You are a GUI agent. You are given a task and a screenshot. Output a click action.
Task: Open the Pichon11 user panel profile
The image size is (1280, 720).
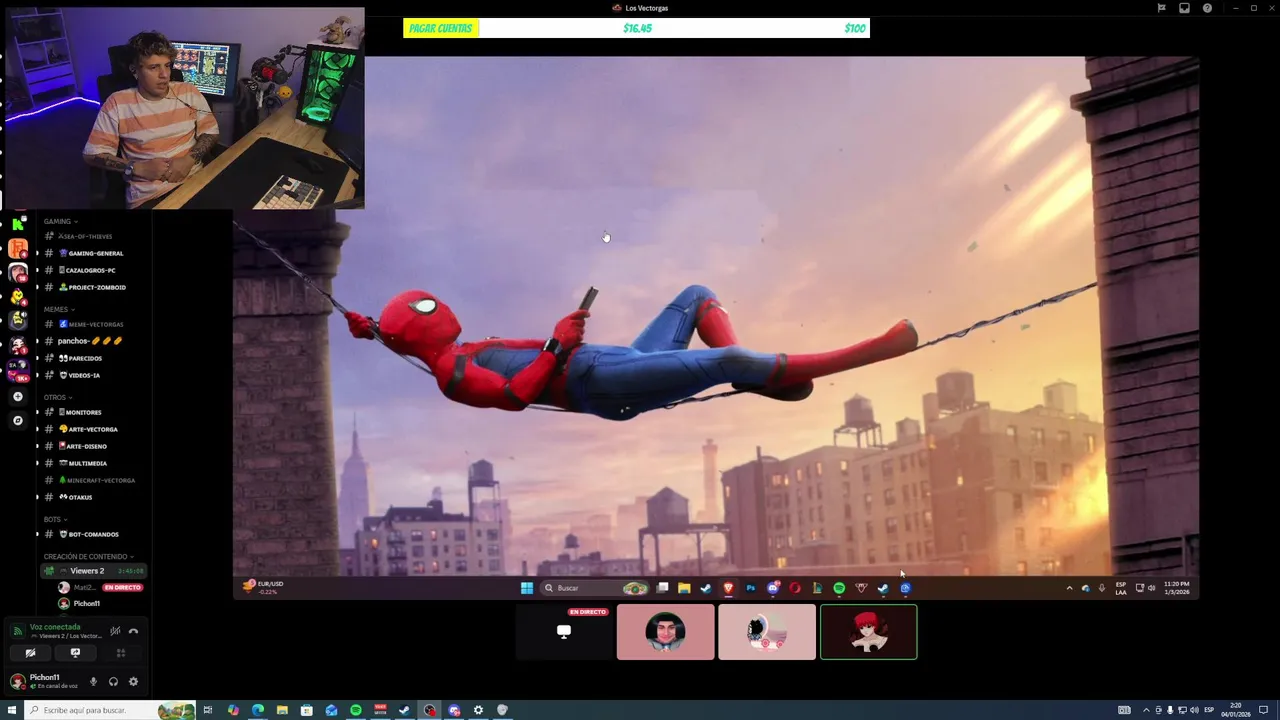click(45, 682)
